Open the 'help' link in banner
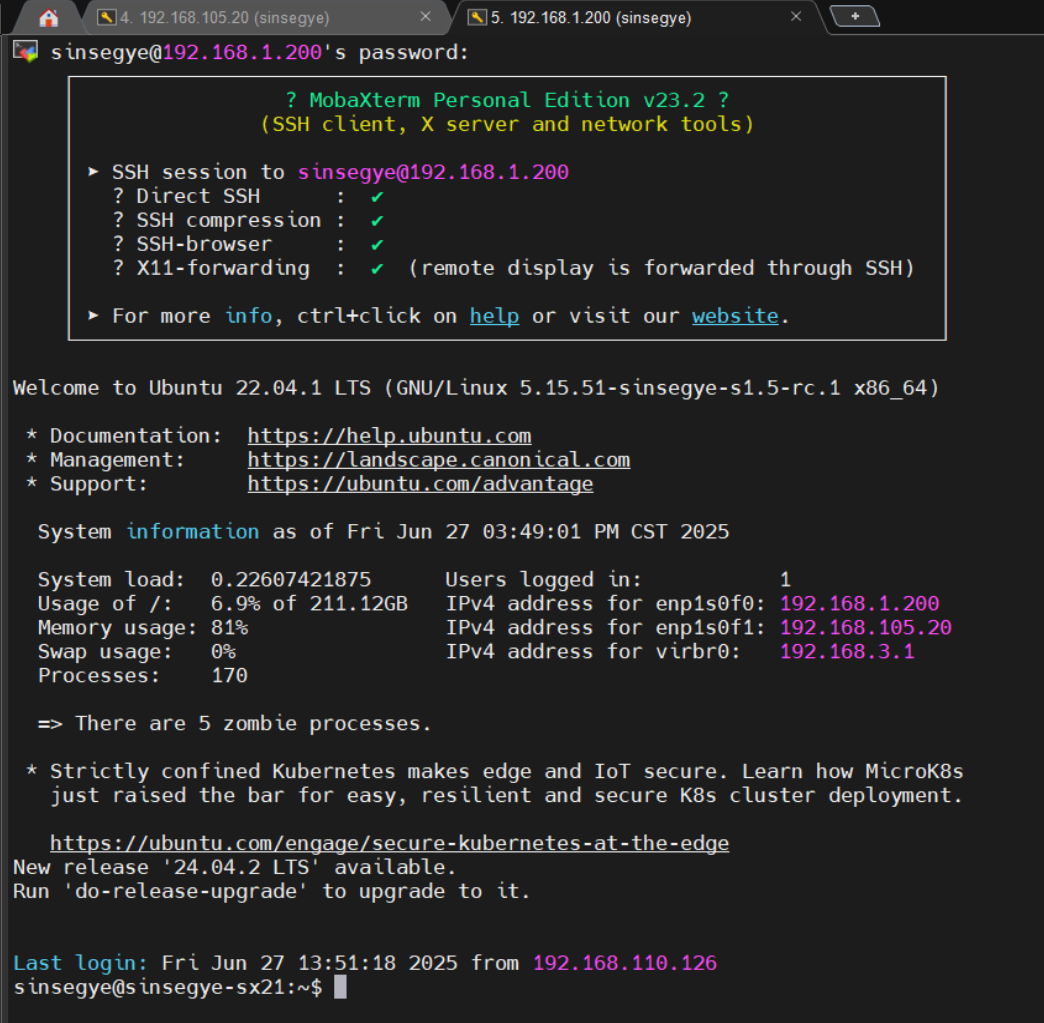The height and width of the screenshot is (1023, 1044). tap(494, 316)
